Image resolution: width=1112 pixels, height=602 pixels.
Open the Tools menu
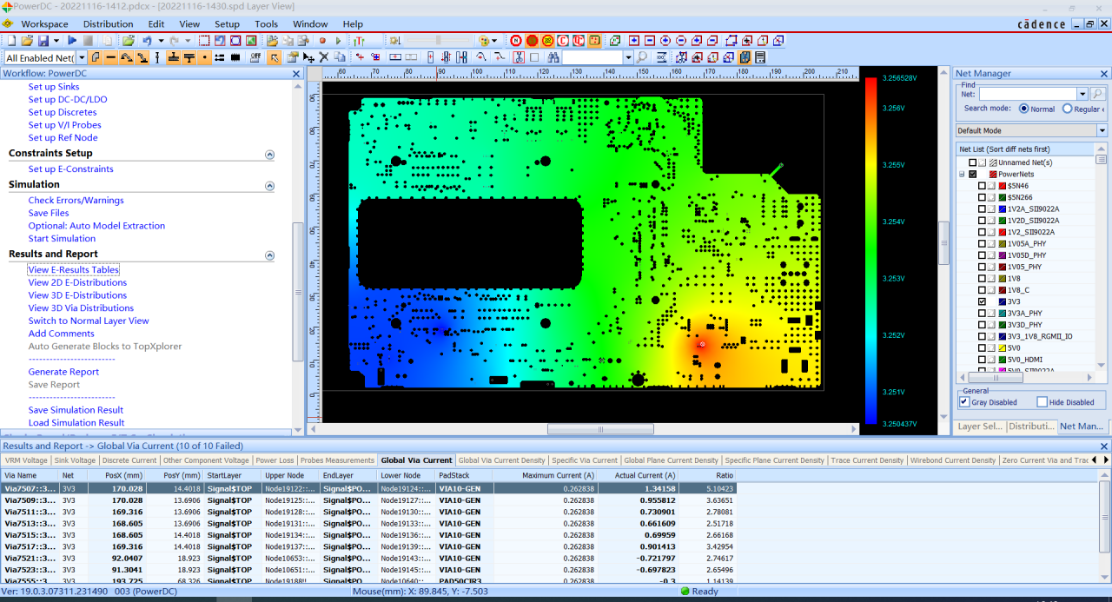pyautogui.click(x=266, y=24)
